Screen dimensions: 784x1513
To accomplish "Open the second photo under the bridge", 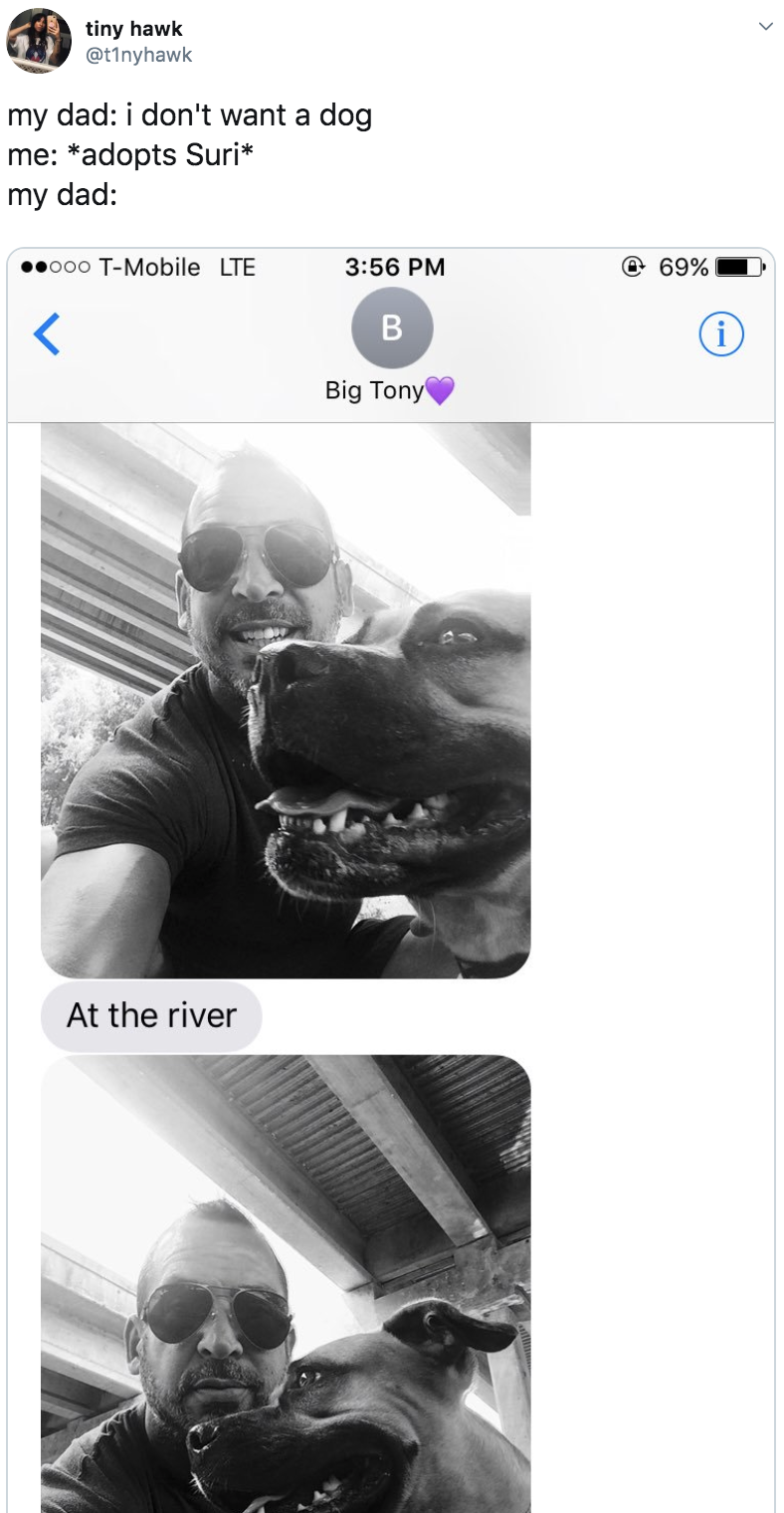I will (x=286, y=1284).
